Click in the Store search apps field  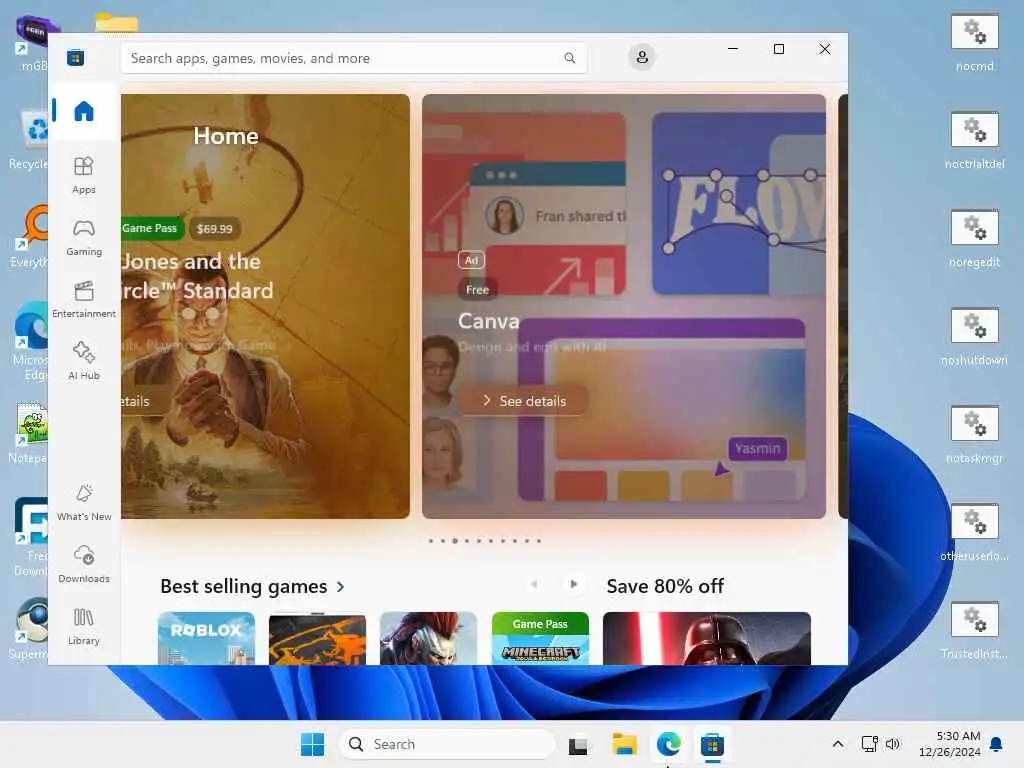354,58
